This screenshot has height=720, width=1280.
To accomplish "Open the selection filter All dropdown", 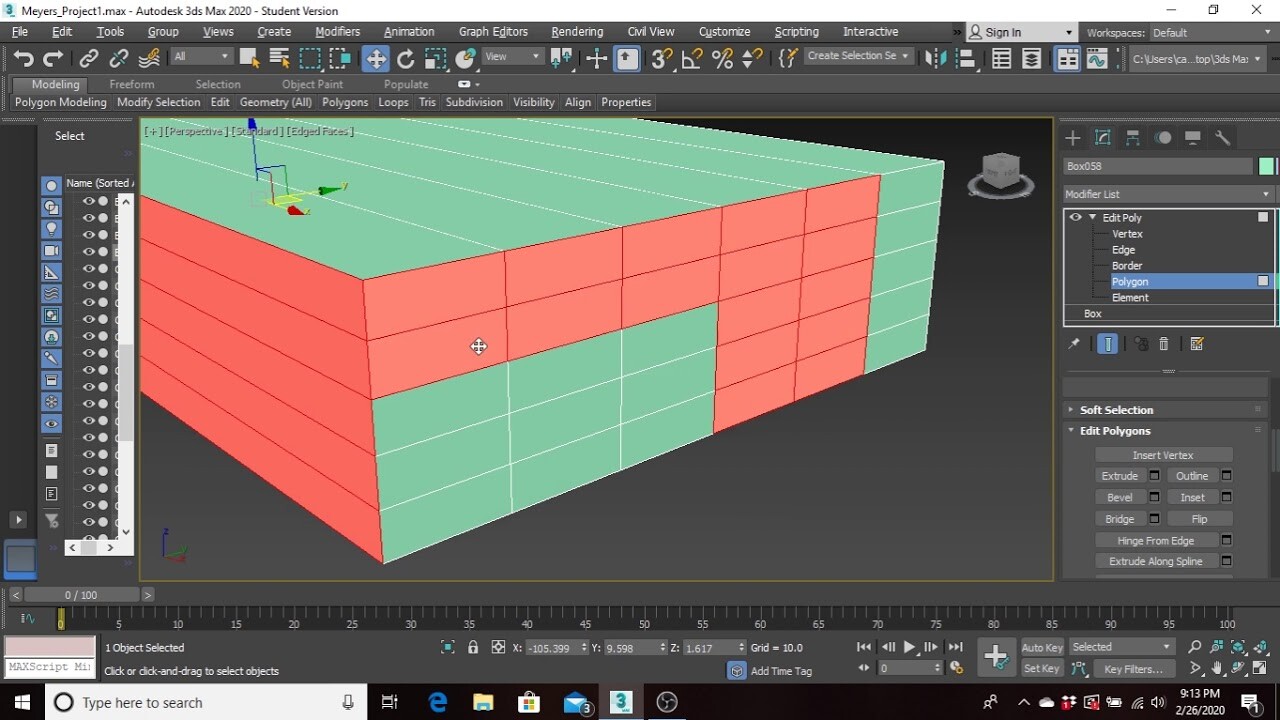I will pyautogui.click(x=225, y=57).
